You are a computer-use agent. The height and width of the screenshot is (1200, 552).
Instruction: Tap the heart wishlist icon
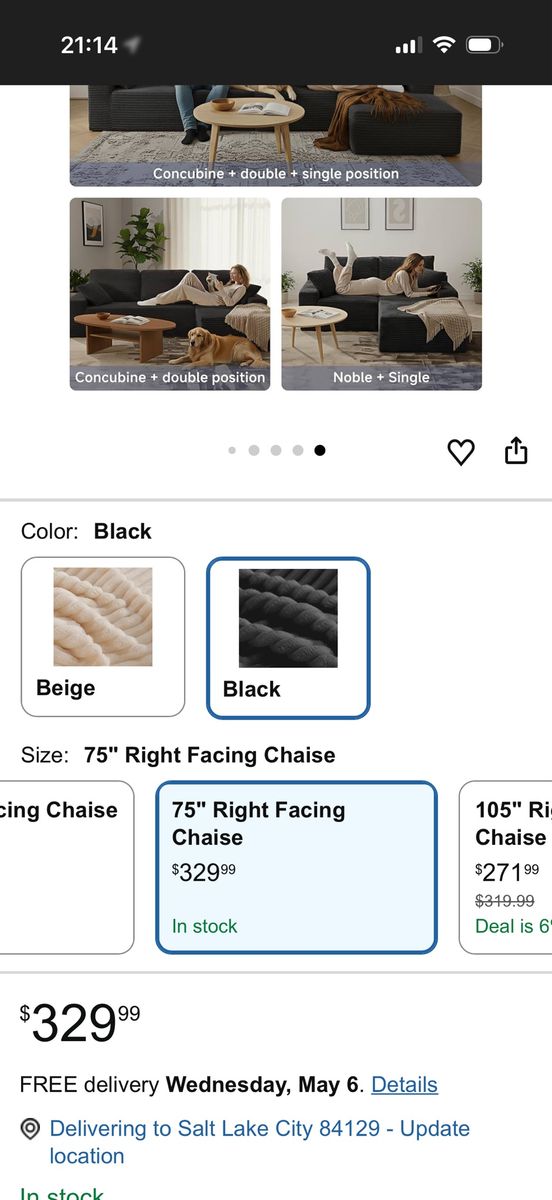[x=460, y=452]
